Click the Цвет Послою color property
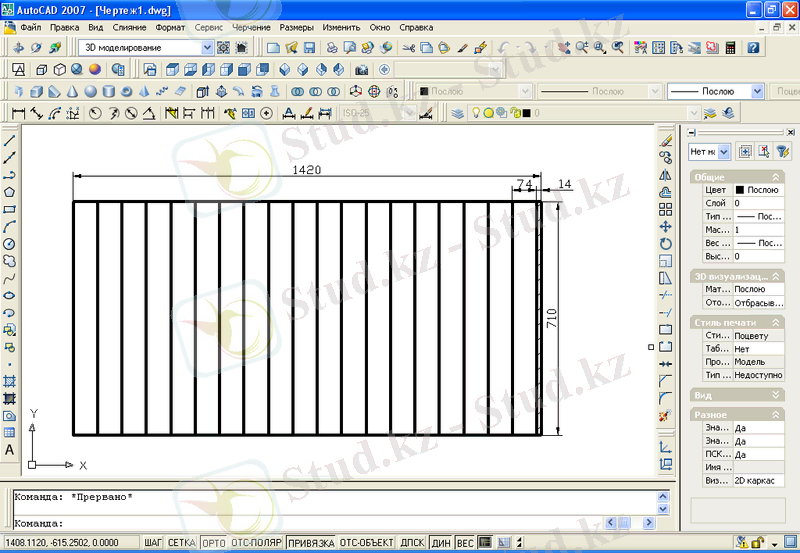The image size is (800, 553). (757, 189)
